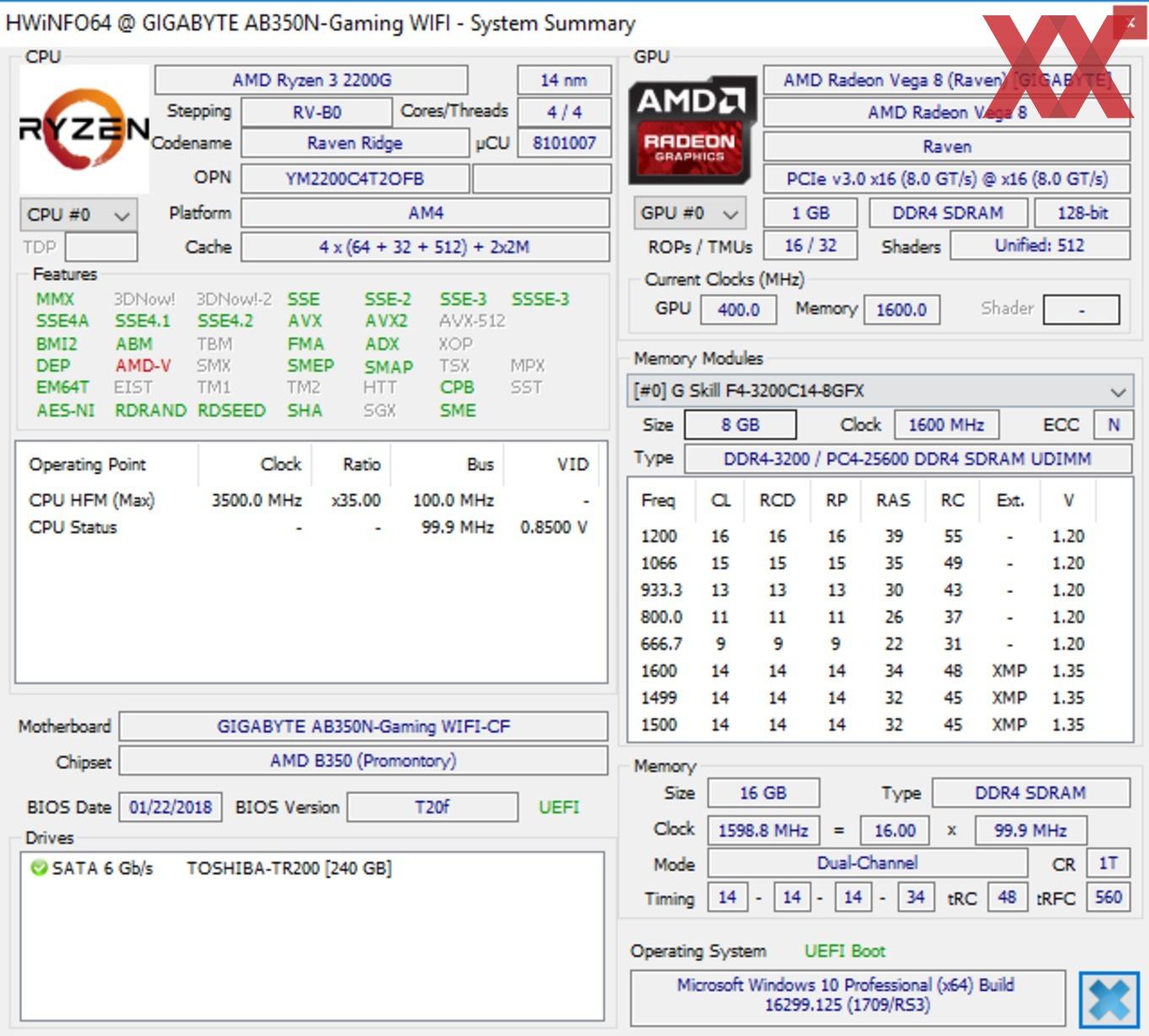Click the GPU memory clock 1600.0 field
The width and height of the screenshot is (1149, 1036).
pos(901,310)
